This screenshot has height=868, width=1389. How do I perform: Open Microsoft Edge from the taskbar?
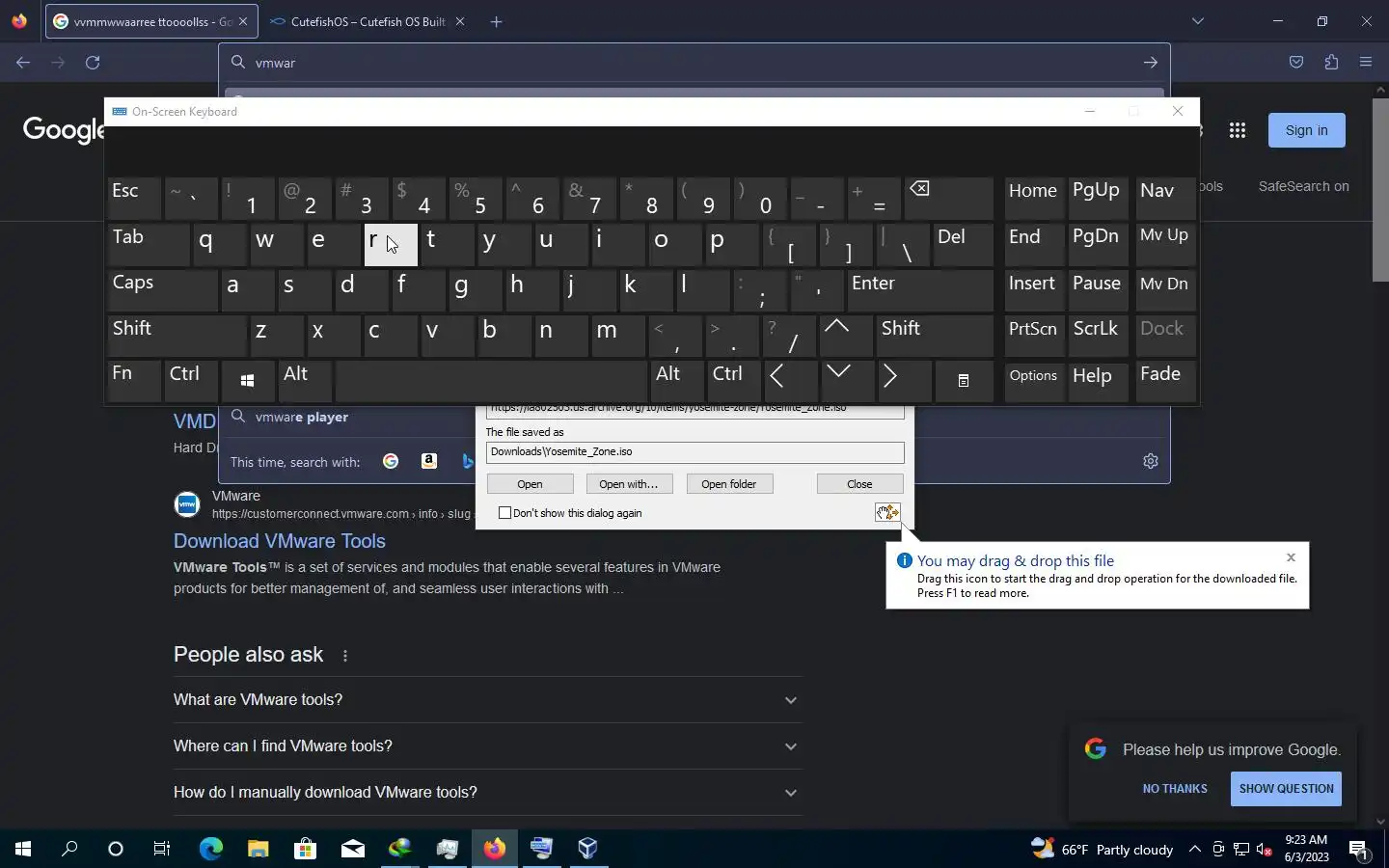[x=210, y=849]
